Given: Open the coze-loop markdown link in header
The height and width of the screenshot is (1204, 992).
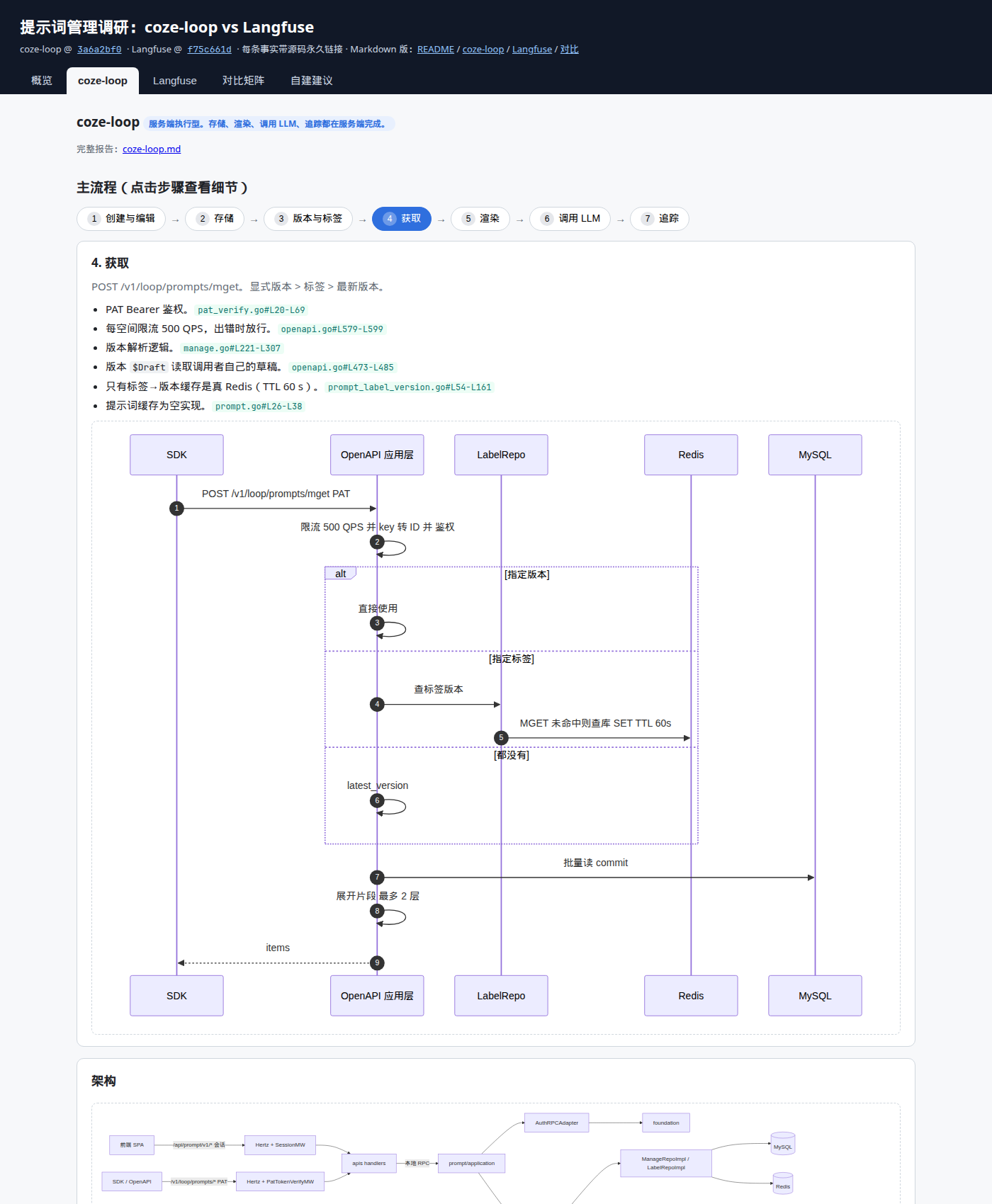Looking at the screenshot, I should (x=483, y=50).
